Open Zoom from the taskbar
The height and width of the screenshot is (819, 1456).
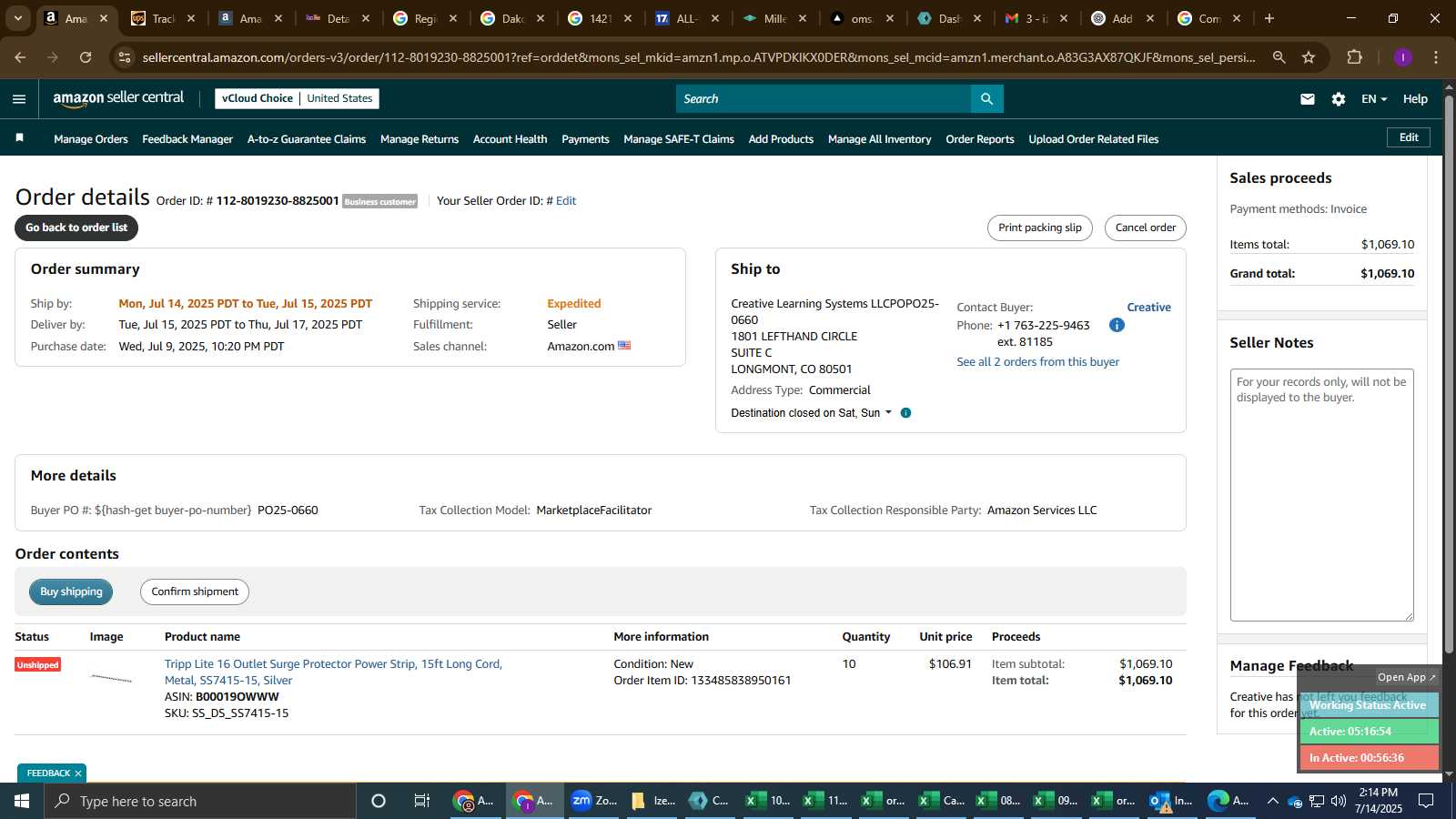coord(593,801)
